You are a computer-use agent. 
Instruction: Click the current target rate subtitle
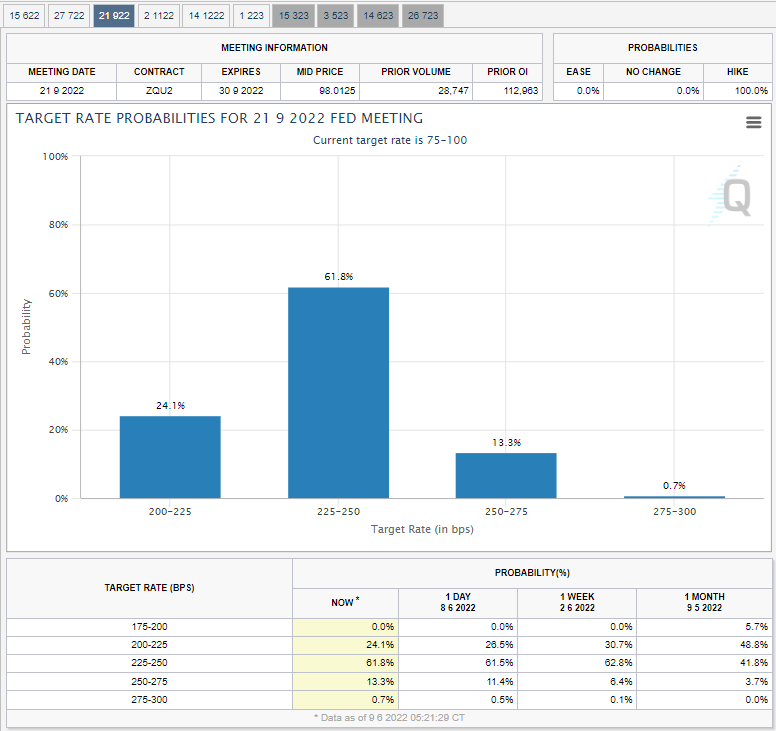pyautogui.click(x=390, y=140)
